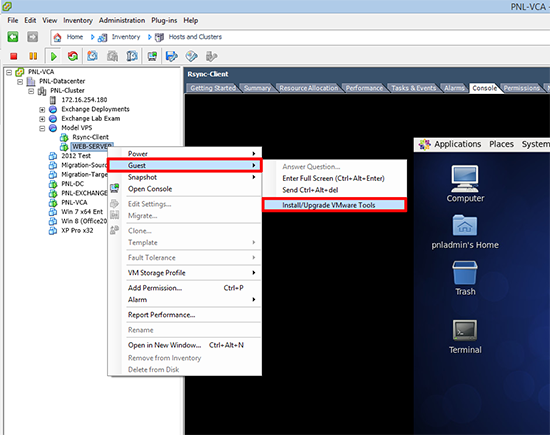Click the Home icon in navigation bar

coord(58,37)
